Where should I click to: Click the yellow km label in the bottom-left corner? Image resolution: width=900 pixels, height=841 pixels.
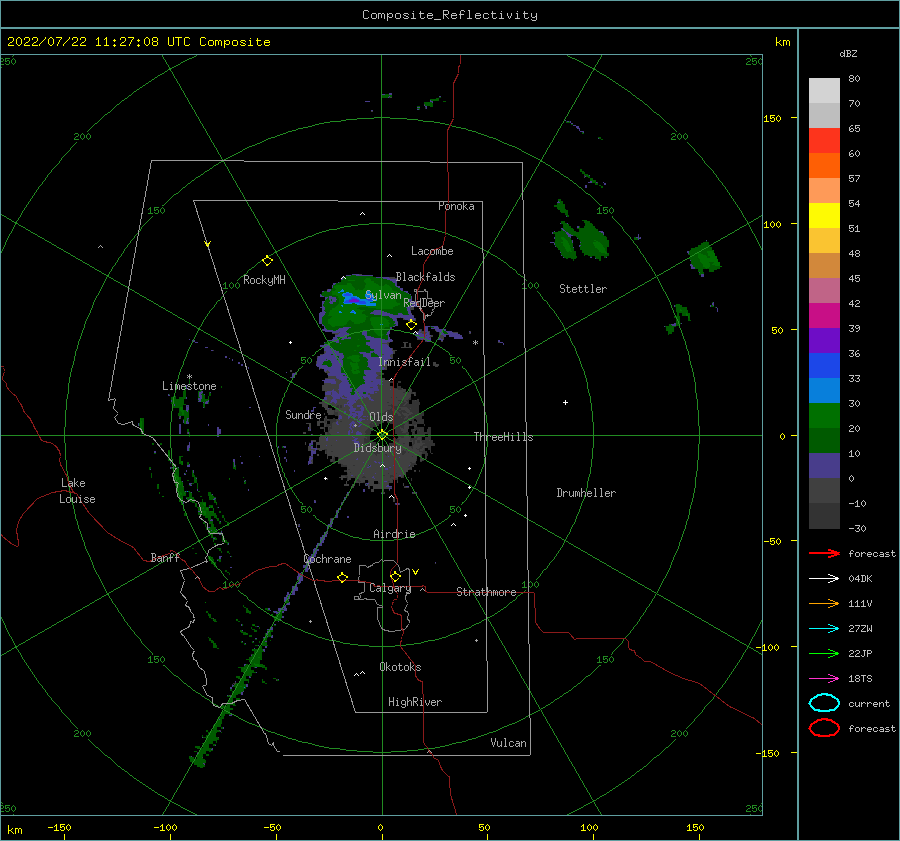(14, 830)
